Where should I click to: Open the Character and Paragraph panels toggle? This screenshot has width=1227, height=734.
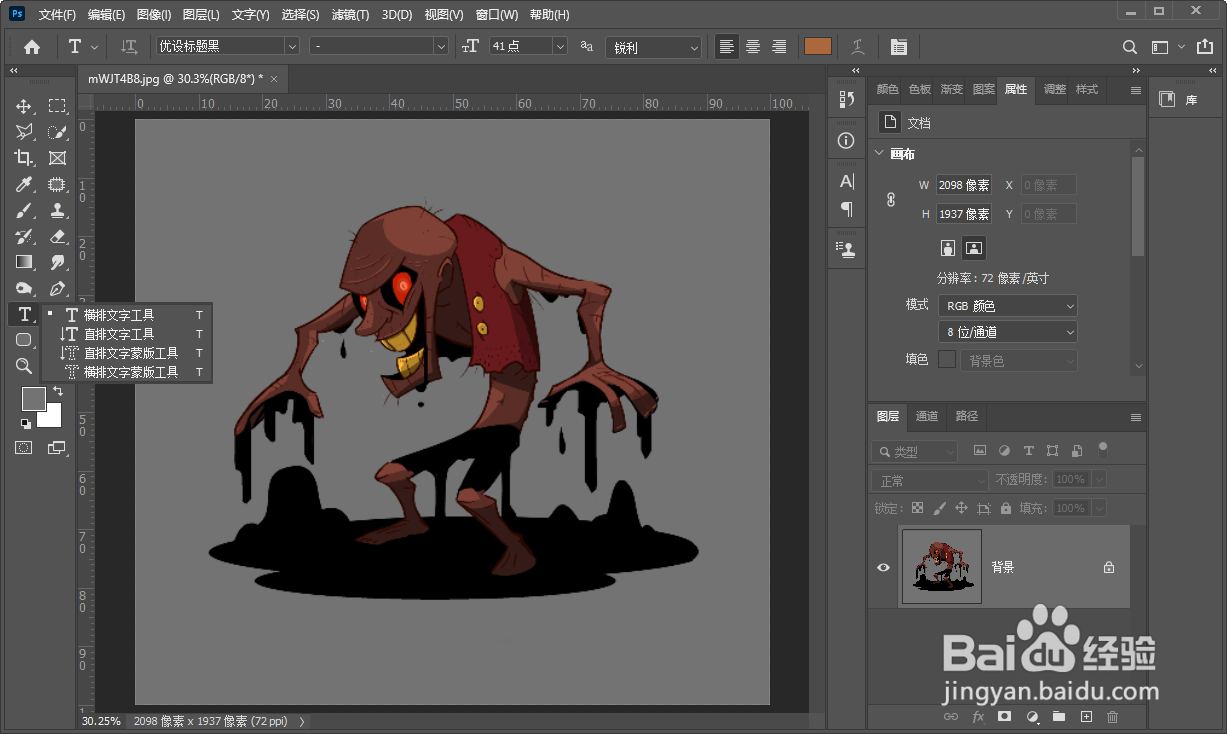899,47
